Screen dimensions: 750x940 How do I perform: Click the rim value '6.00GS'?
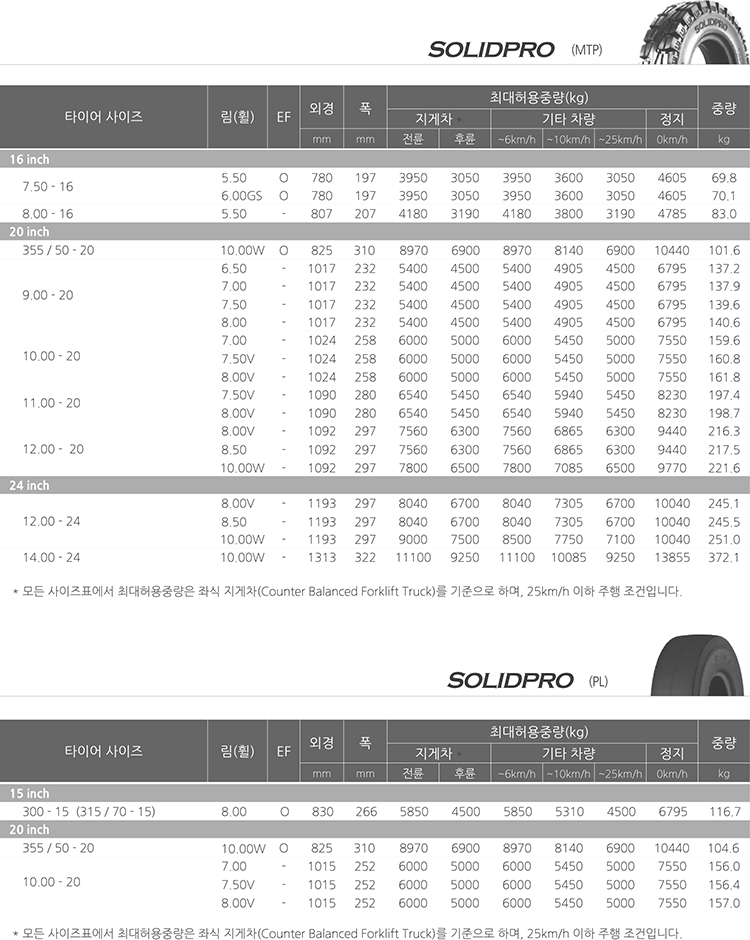tap(242, 195)
